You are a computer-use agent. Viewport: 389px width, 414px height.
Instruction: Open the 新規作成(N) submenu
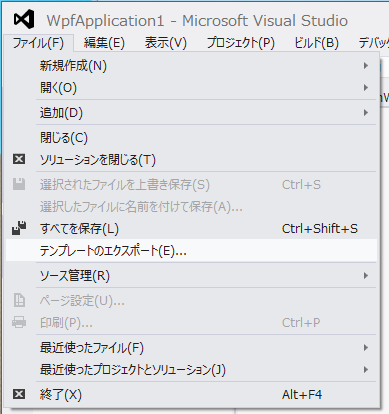tap(191, 66)
